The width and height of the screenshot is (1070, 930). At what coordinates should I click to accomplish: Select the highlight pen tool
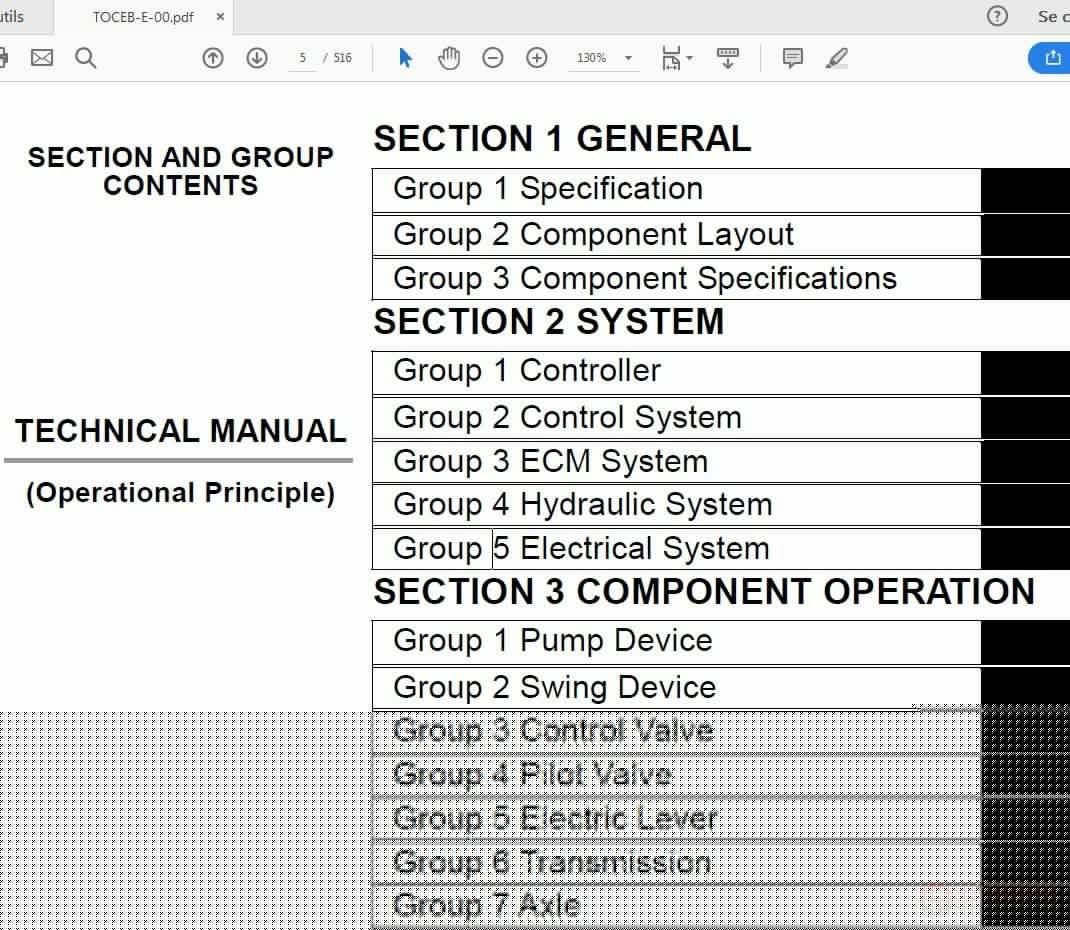coord(837,58)
